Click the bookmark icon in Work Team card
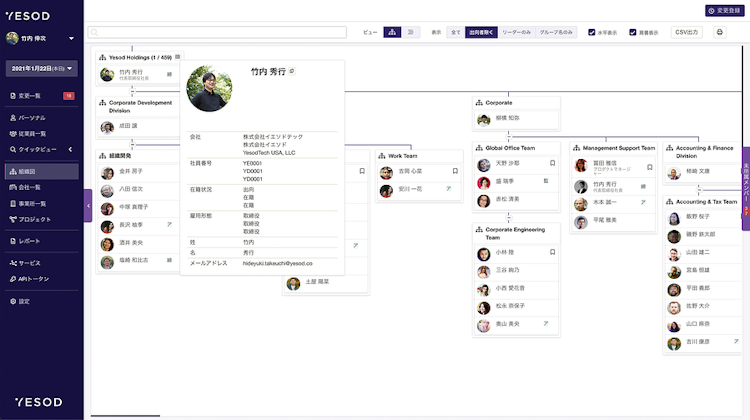Screen dimensions: 750x420 tap(455, 171)
